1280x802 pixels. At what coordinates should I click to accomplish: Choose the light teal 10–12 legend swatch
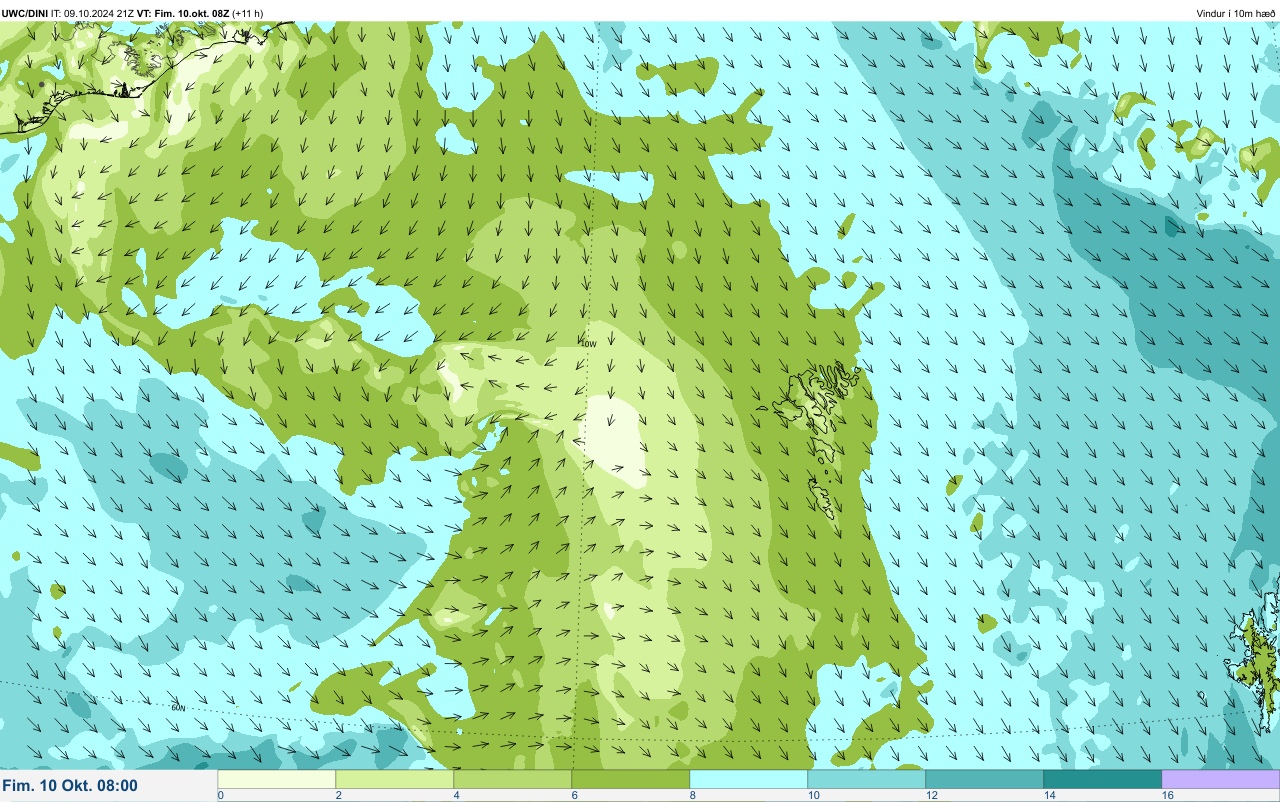coord(866,779)
